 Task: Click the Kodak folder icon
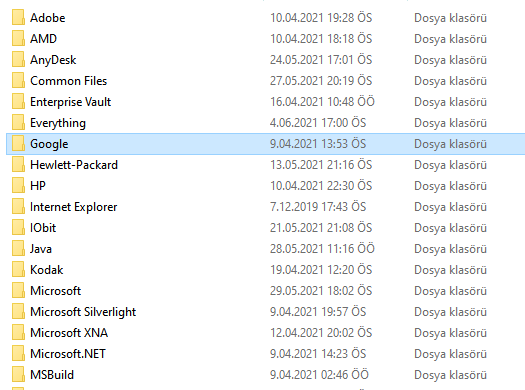[18, 269]
